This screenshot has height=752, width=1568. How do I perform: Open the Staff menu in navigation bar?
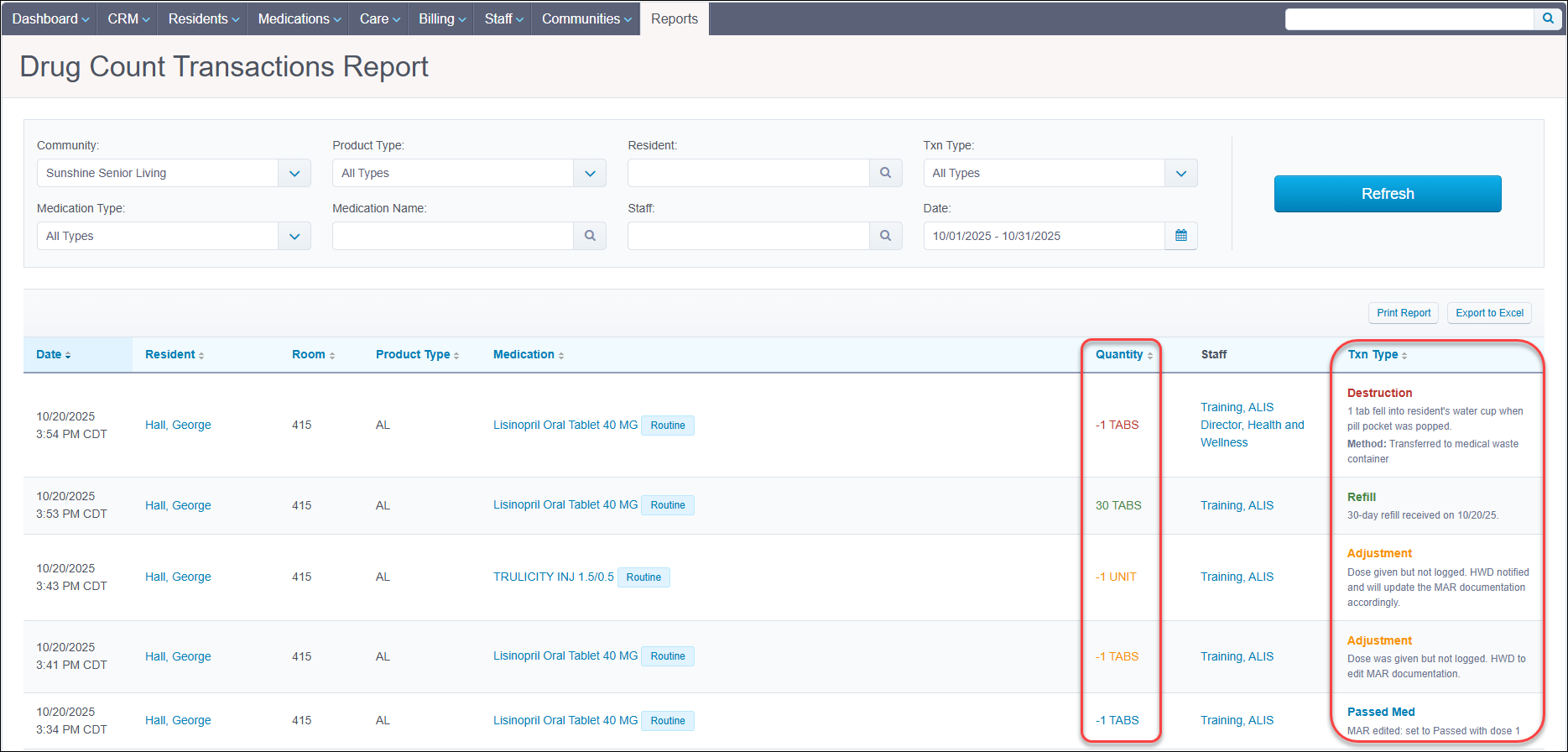click(503, 18)
